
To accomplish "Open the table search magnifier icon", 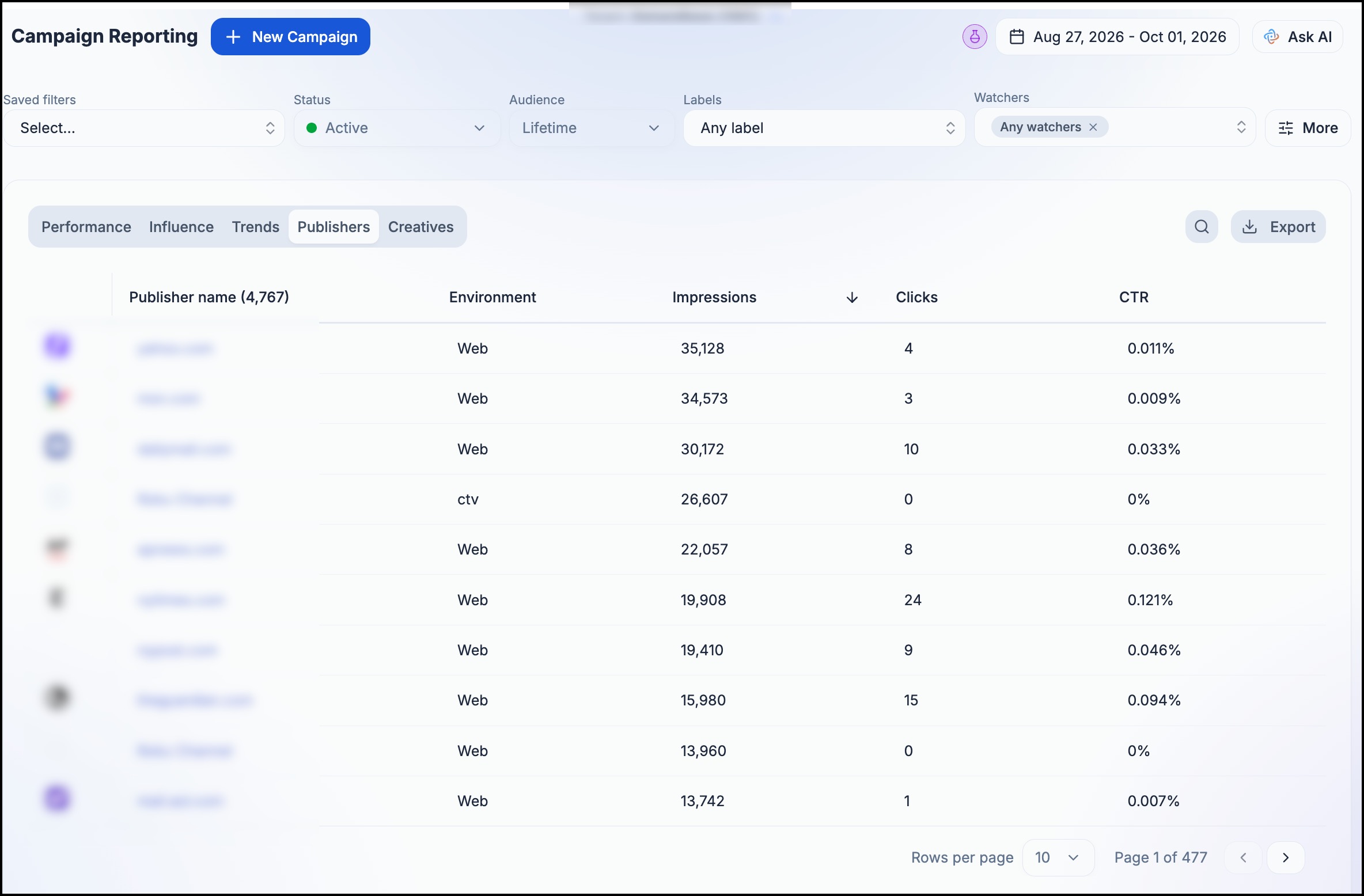I will pyautogui.click(x=1202, y=227).
